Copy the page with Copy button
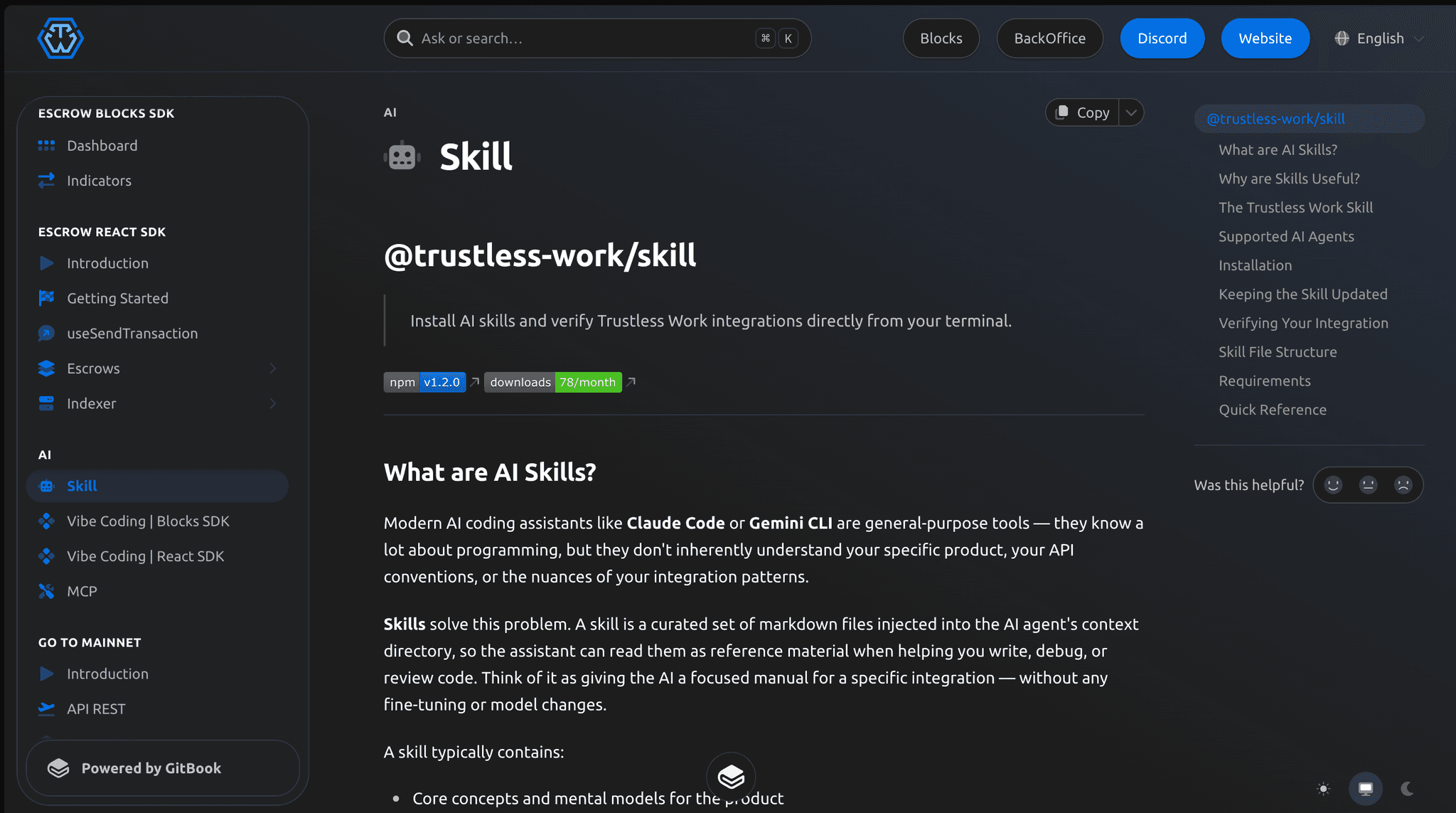Screen dimensions: 1456x813 (1083, 112)
